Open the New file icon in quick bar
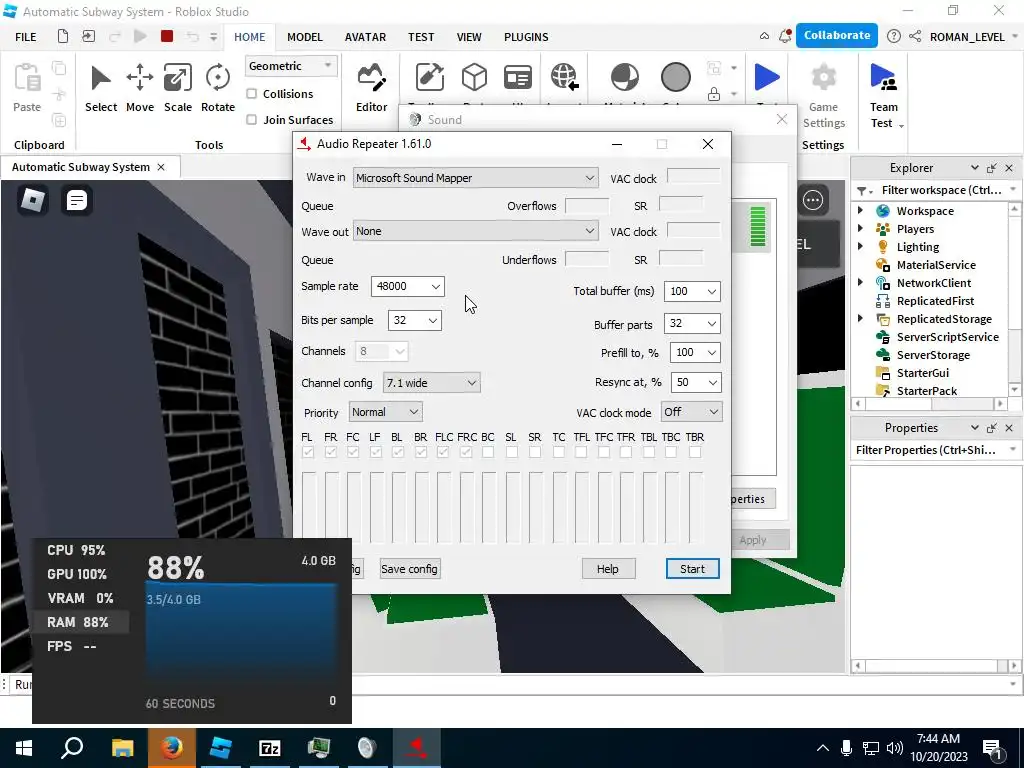This screenshot has height=768, width=1024. (x=63, y=37)
